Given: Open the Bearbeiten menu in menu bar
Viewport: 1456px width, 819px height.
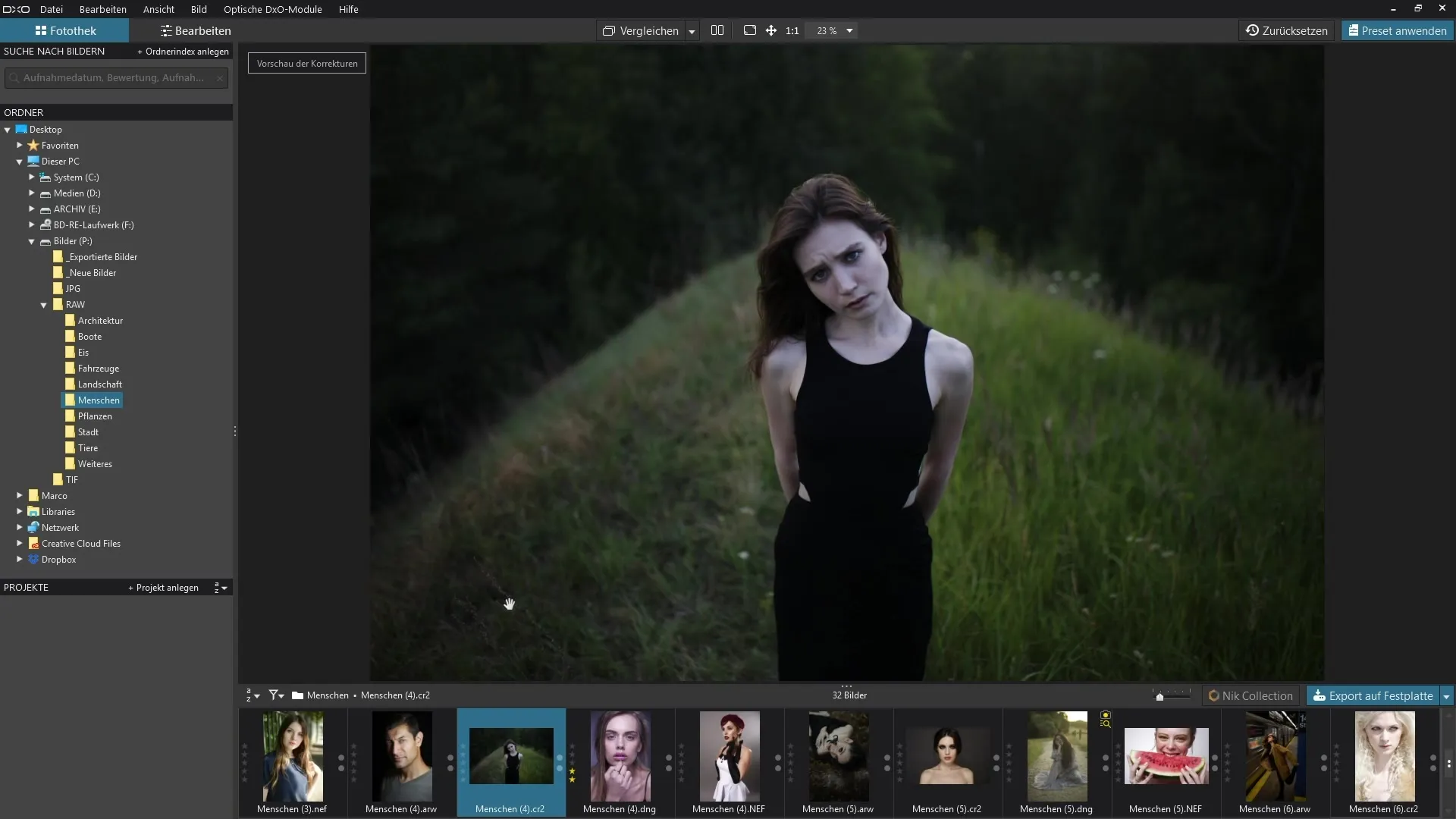Looking at the screenshot, I should point(103,9).
